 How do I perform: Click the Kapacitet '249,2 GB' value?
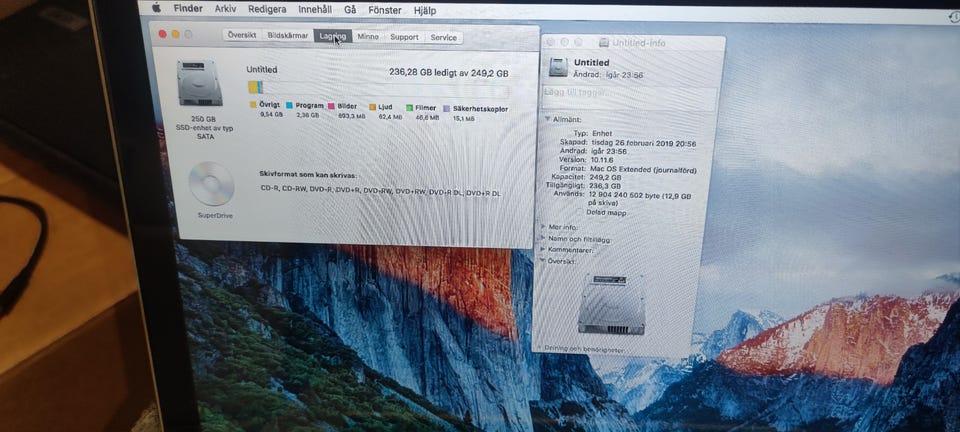click(x=606, y=177)
